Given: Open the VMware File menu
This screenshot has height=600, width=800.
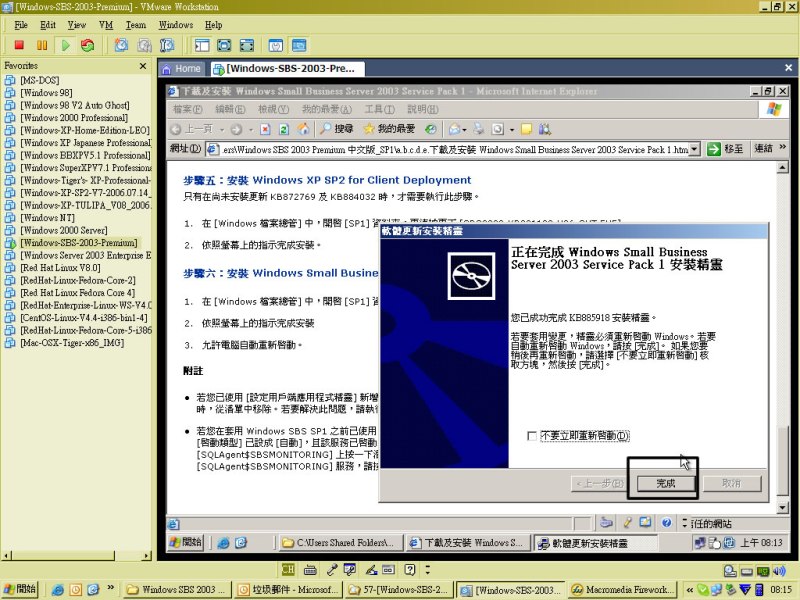Looking at the screenshot, I should [x=21, y=25].
